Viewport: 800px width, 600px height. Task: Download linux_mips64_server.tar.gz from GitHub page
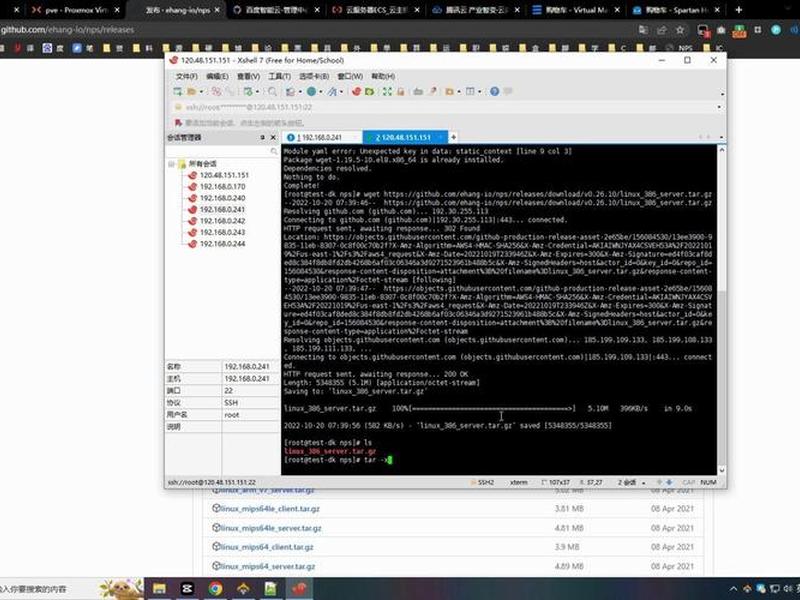[x=268, y=566]
